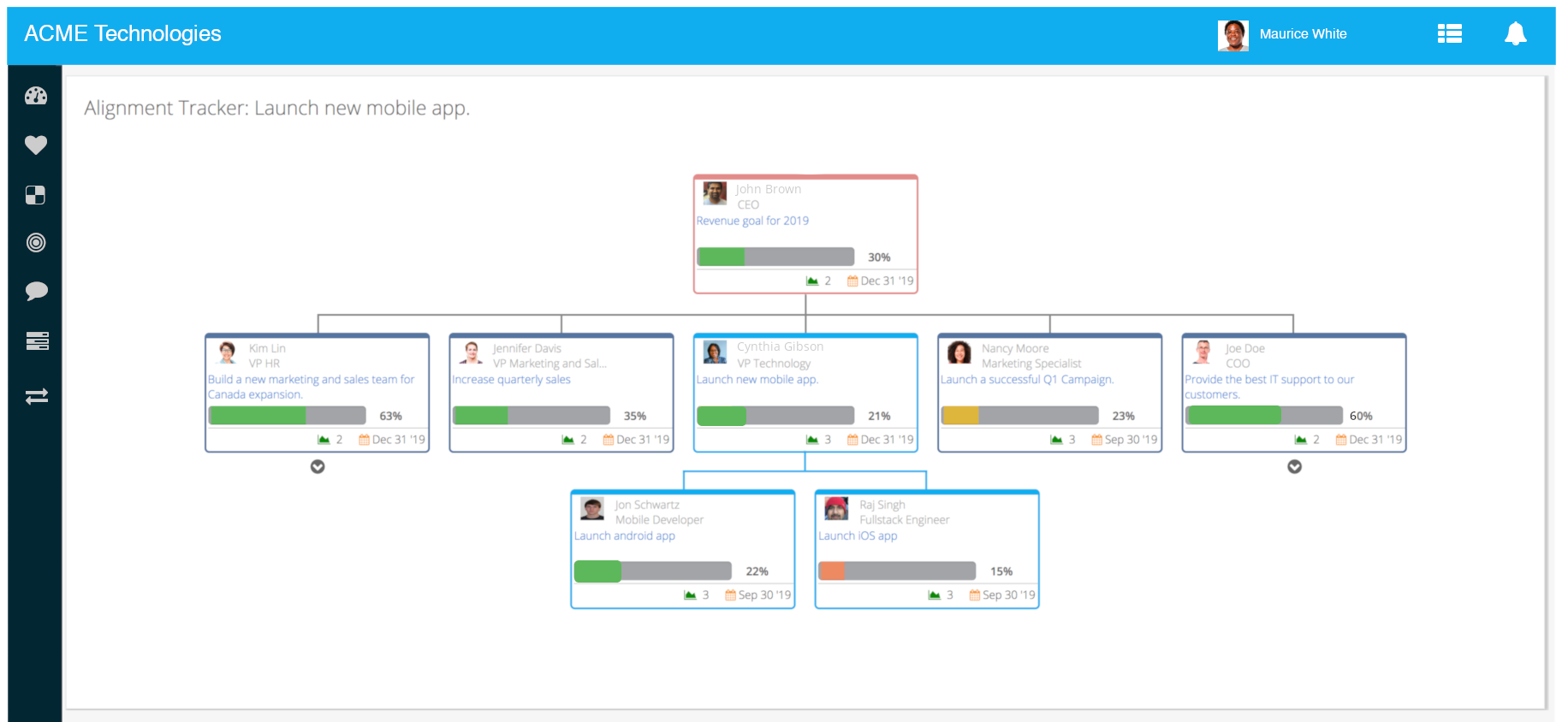The width and height of the screenshot is (1568, 722).
Task: Click the Raj Singh name text
Action: pos(882,505)
